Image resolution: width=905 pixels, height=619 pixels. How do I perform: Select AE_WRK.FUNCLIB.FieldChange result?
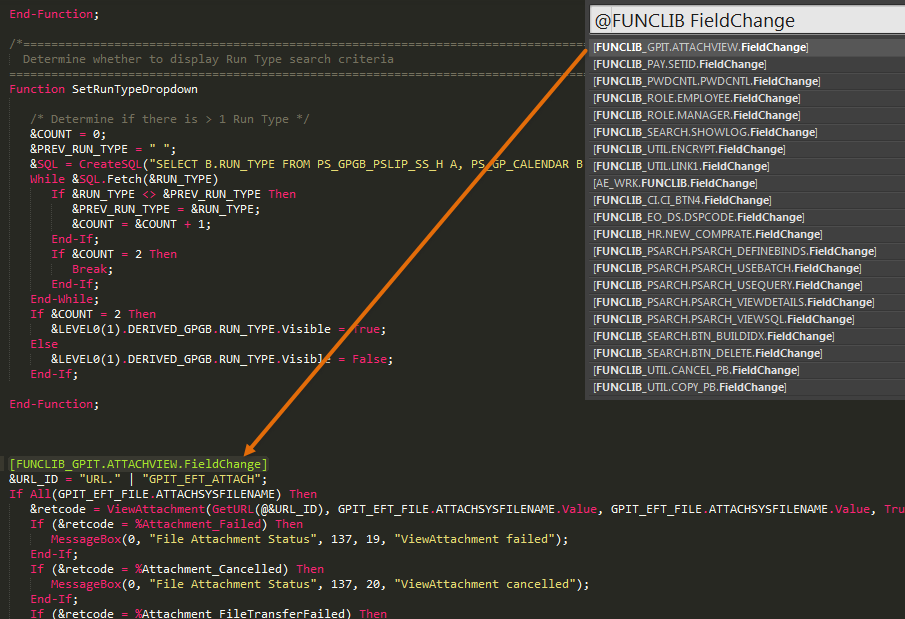click(x=748, y=183)
